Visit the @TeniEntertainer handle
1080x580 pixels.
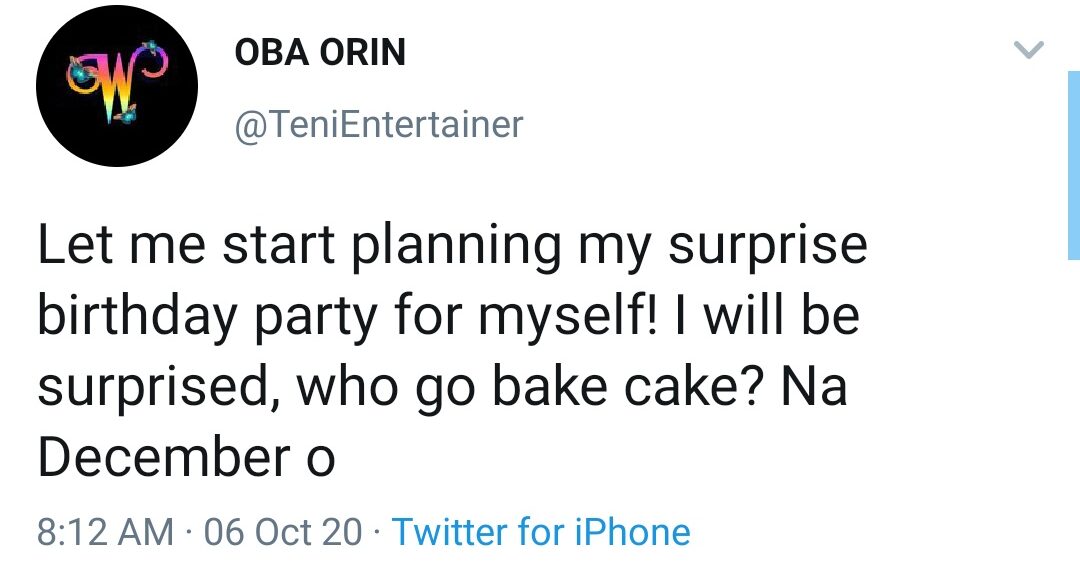point(378,125)
